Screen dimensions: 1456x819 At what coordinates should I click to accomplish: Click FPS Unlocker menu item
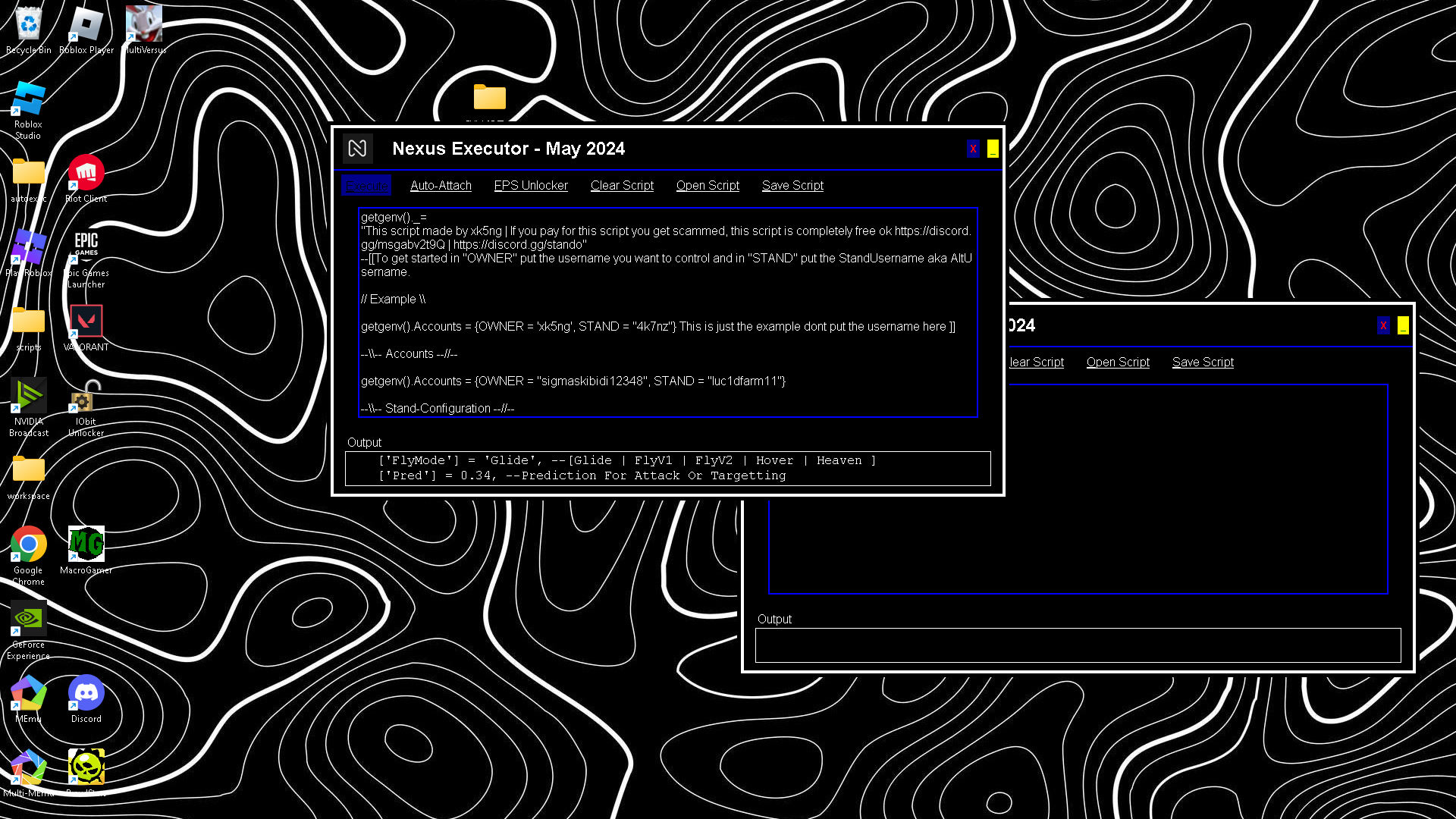click(531, 186)
